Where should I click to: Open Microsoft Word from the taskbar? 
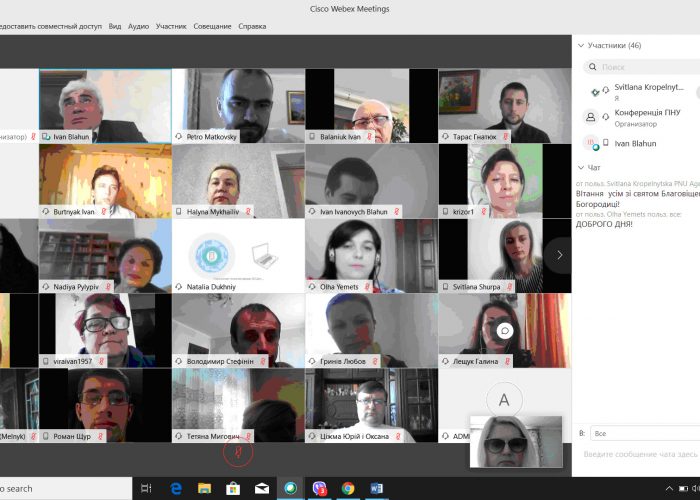click(x=377, y=488)
